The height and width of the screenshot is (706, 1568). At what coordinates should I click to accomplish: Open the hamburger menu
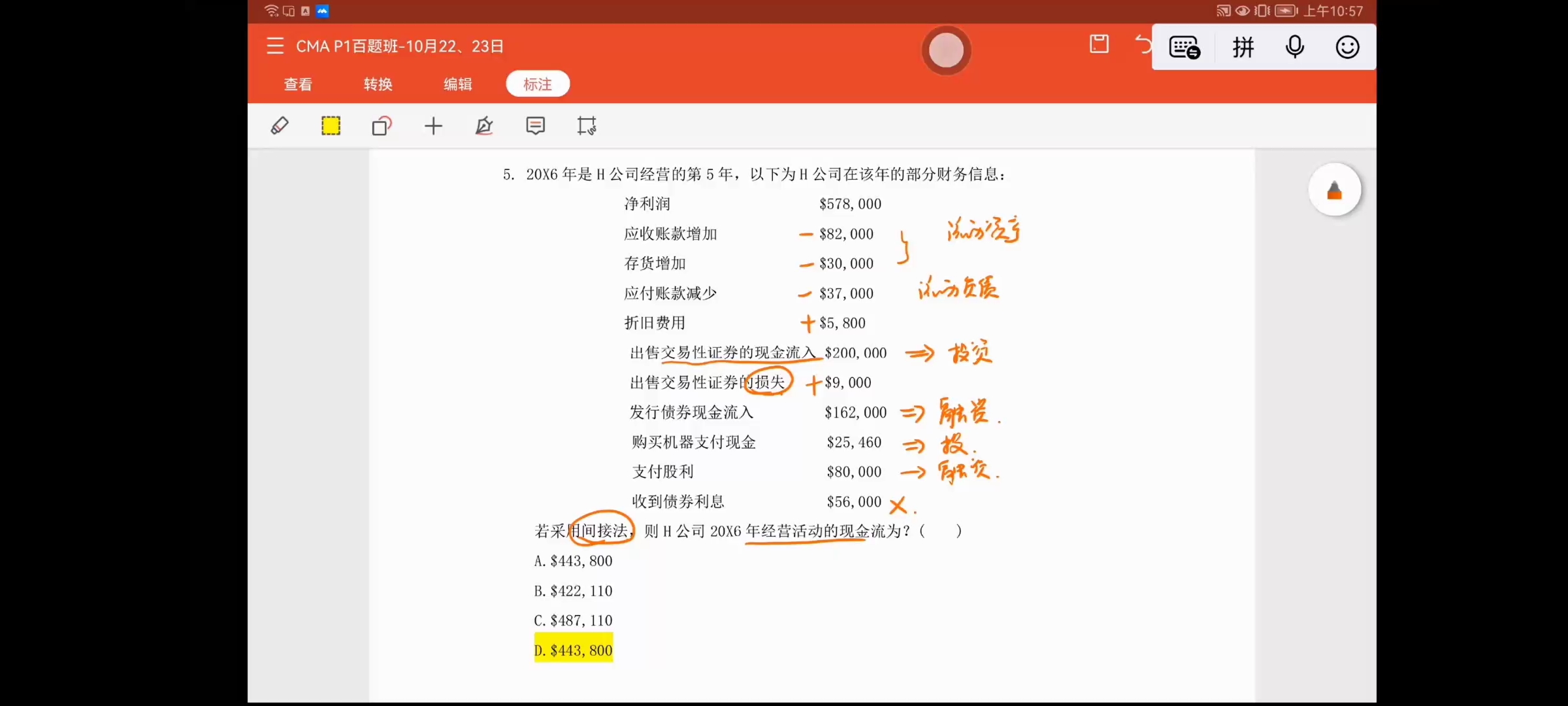tap(275, 46)
